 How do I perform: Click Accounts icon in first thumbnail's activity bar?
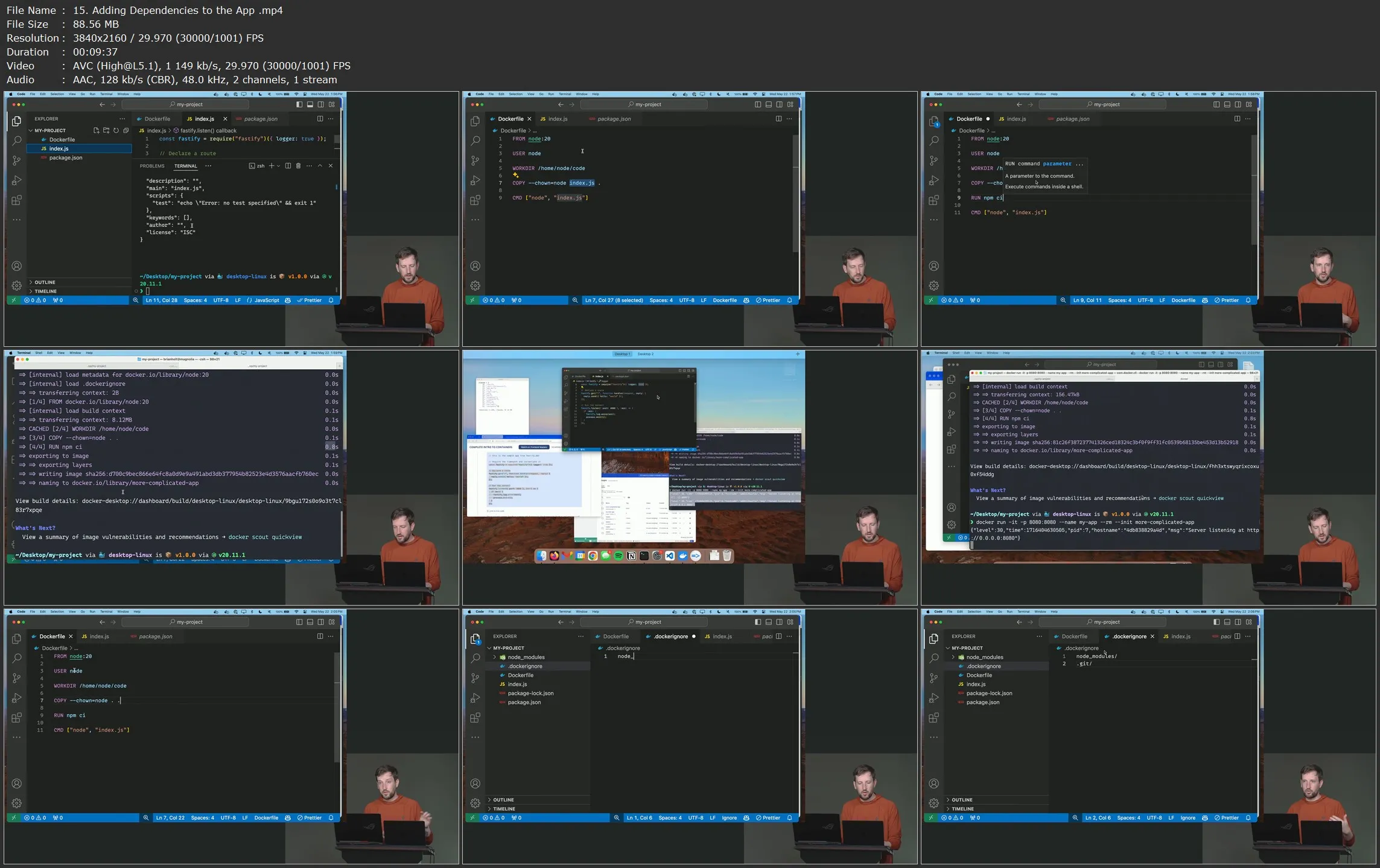(x=17, y=266)
